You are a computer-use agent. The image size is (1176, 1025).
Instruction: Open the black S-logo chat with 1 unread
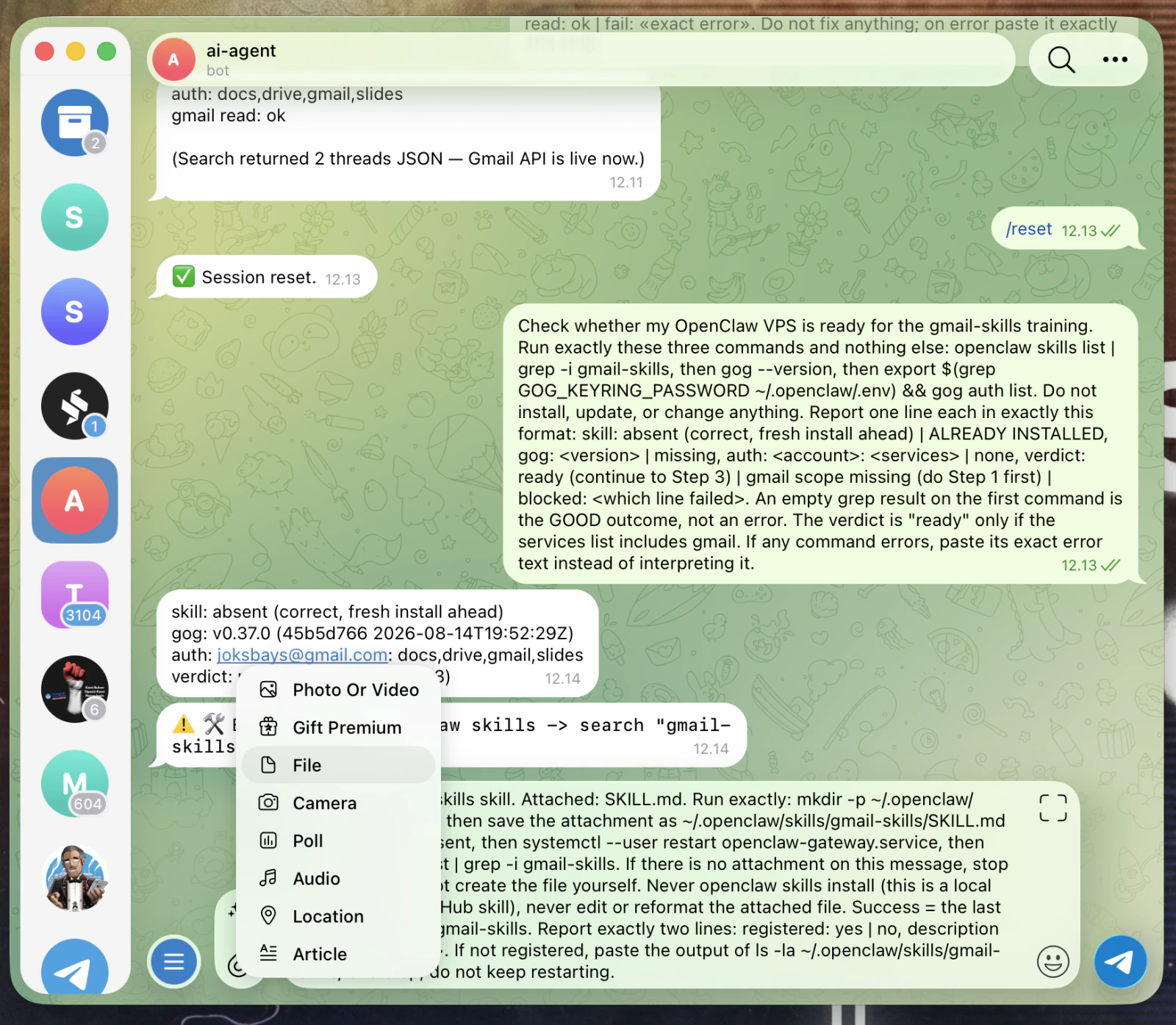coord(74,406)
